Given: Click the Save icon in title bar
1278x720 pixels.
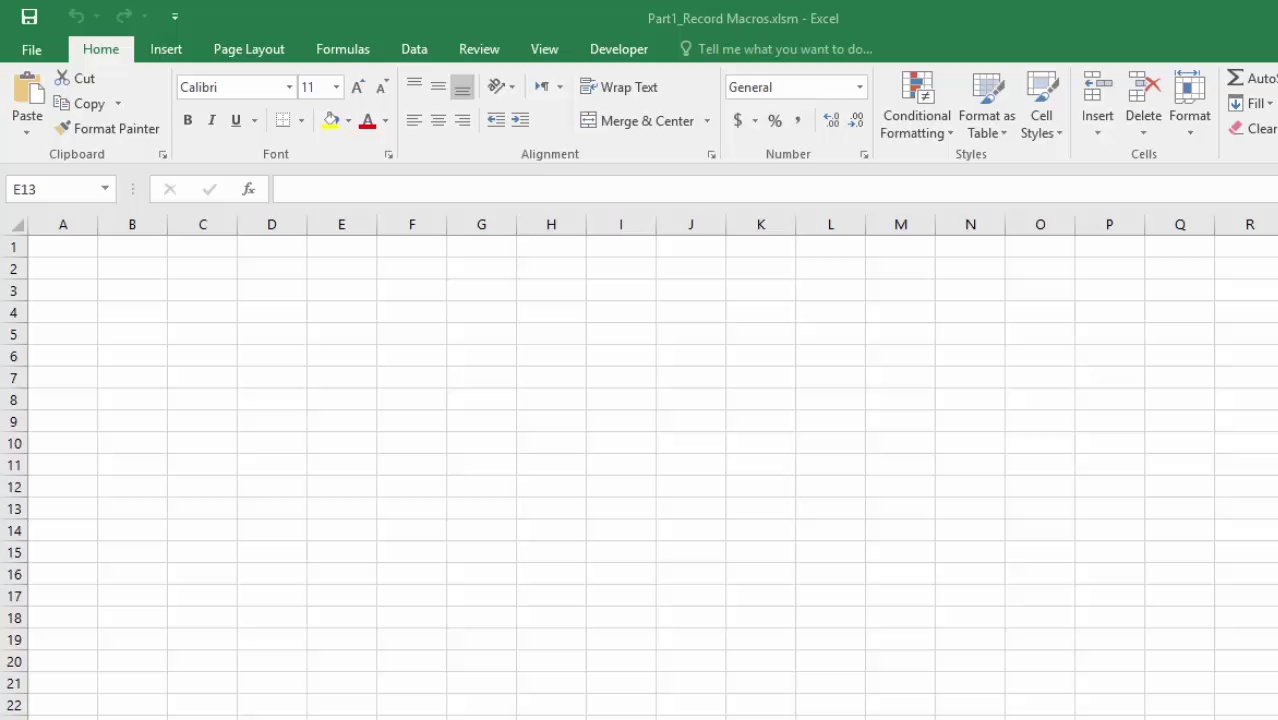Looking at the screenshot, I should (x=29, y=17).
